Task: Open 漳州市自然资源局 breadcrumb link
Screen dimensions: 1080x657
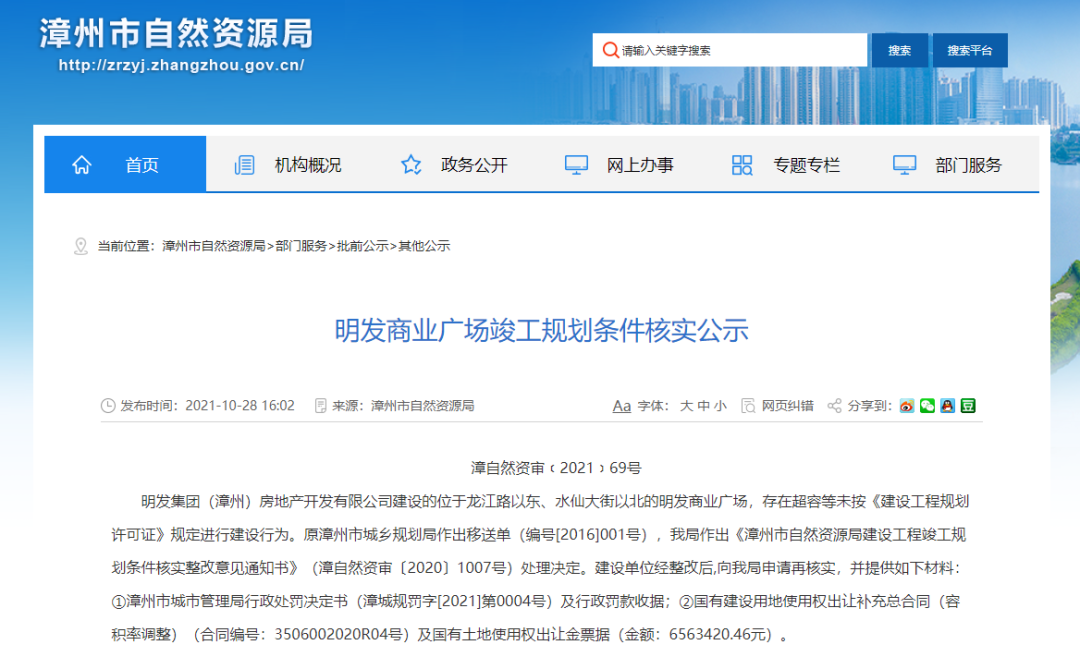Action: (x=214, y=246)
